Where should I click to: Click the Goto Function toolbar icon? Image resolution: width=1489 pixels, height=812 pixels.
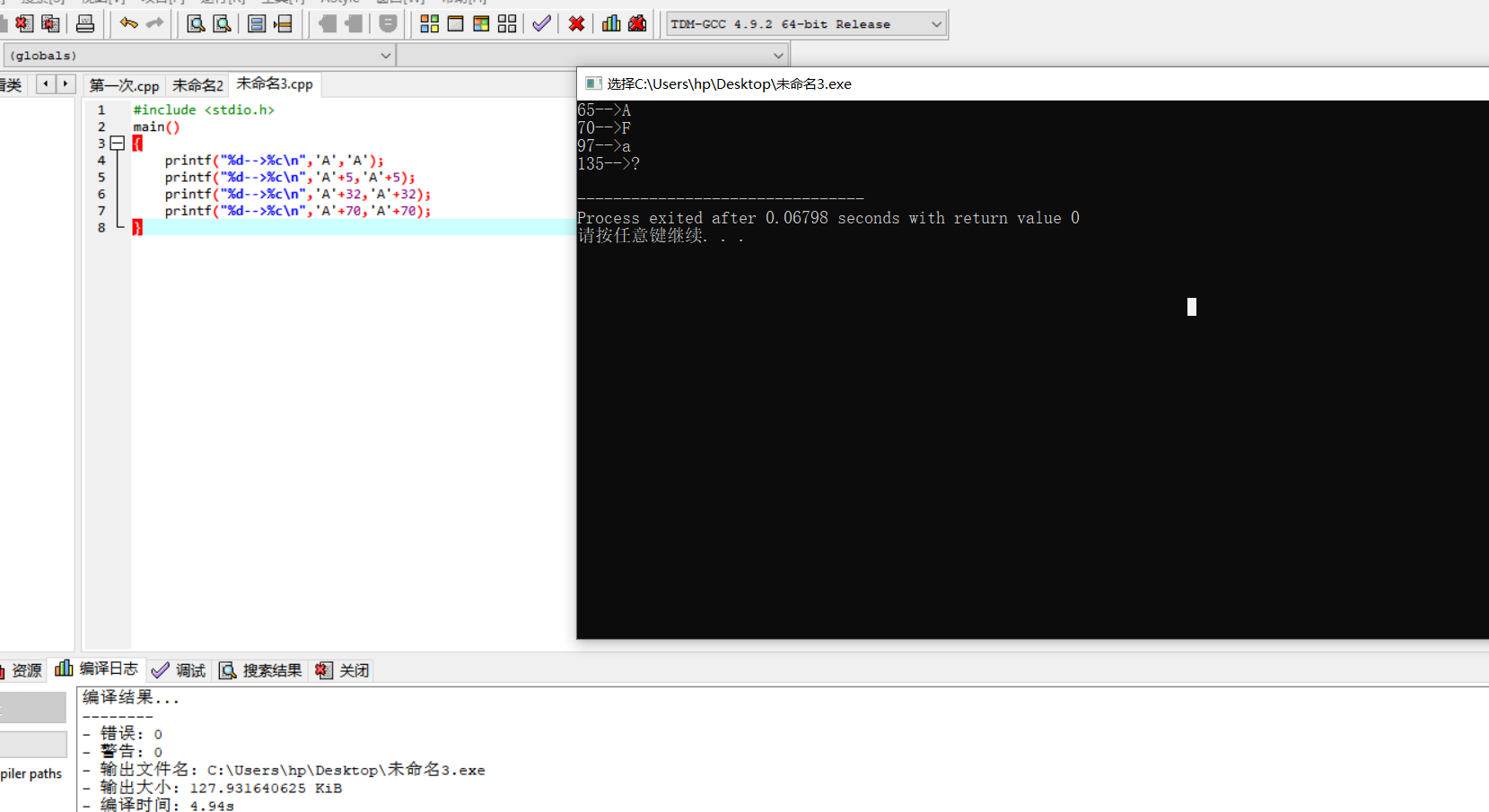click(257, 23)
